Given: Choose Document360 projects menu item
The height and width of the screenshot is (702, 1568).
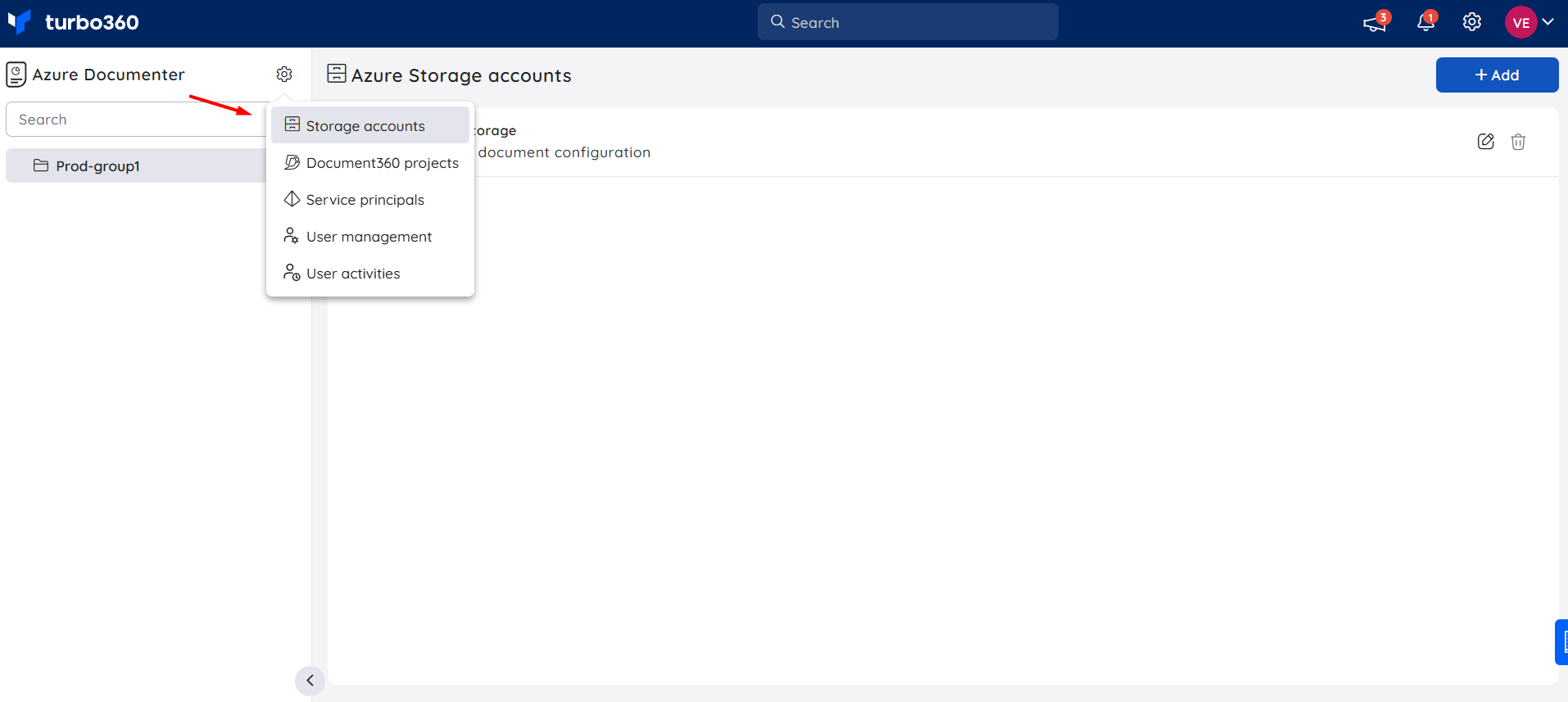Looking at the screenshot, I should click(370, 162).
